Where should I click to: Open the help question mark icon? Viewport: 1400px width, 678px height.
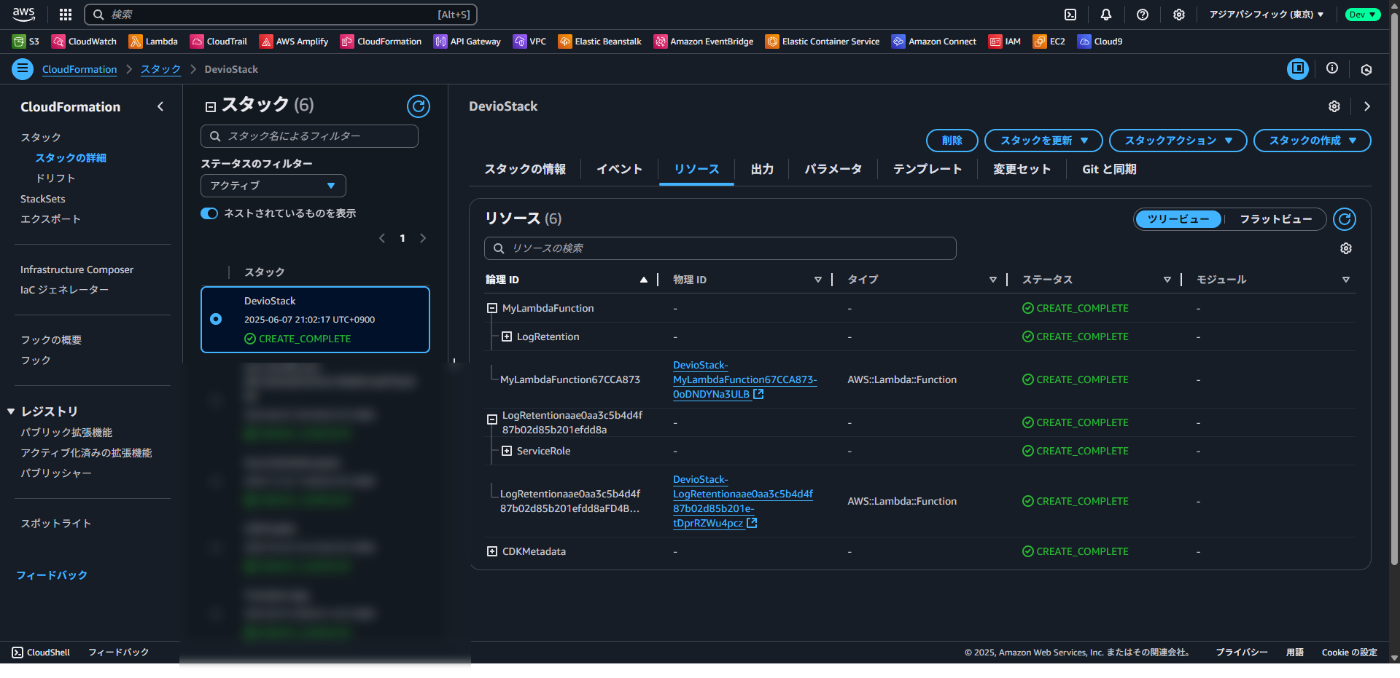click(1143, 14)
